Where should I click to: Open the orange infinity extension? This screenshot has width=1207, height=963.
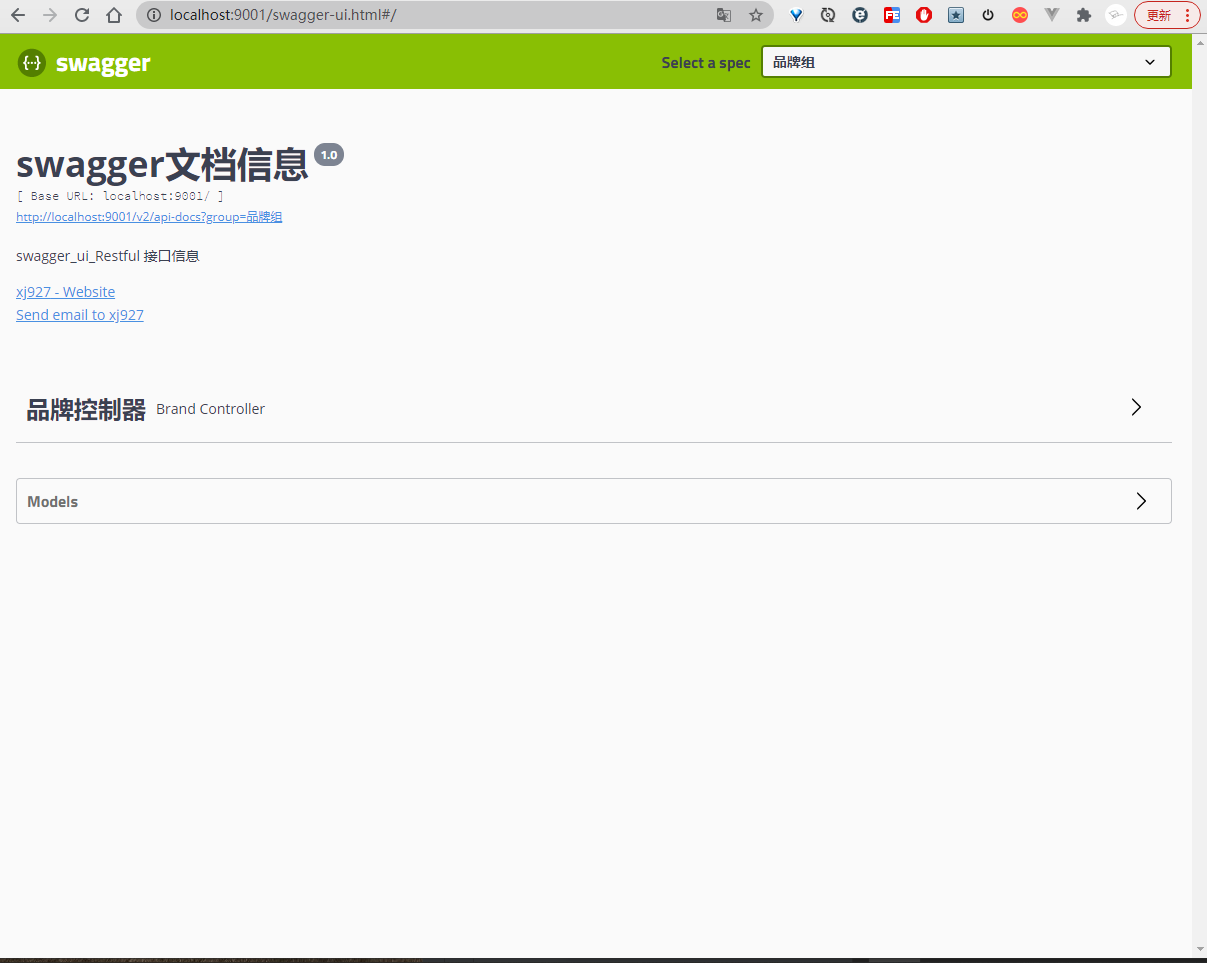pos(1020,15)
